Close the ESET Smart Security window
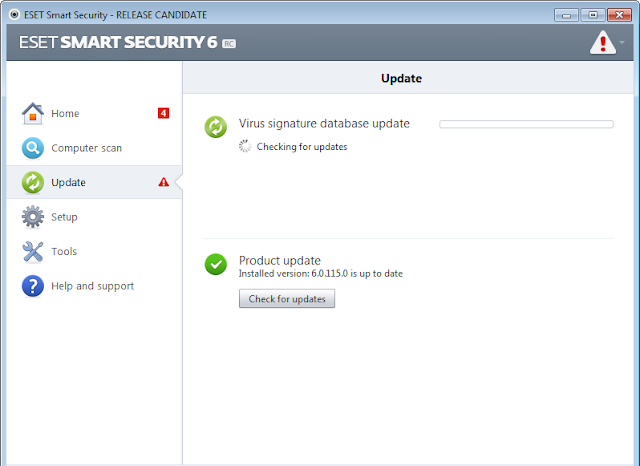Image resolution: width=640 pixels, height=466 pixels. point(619,15)
